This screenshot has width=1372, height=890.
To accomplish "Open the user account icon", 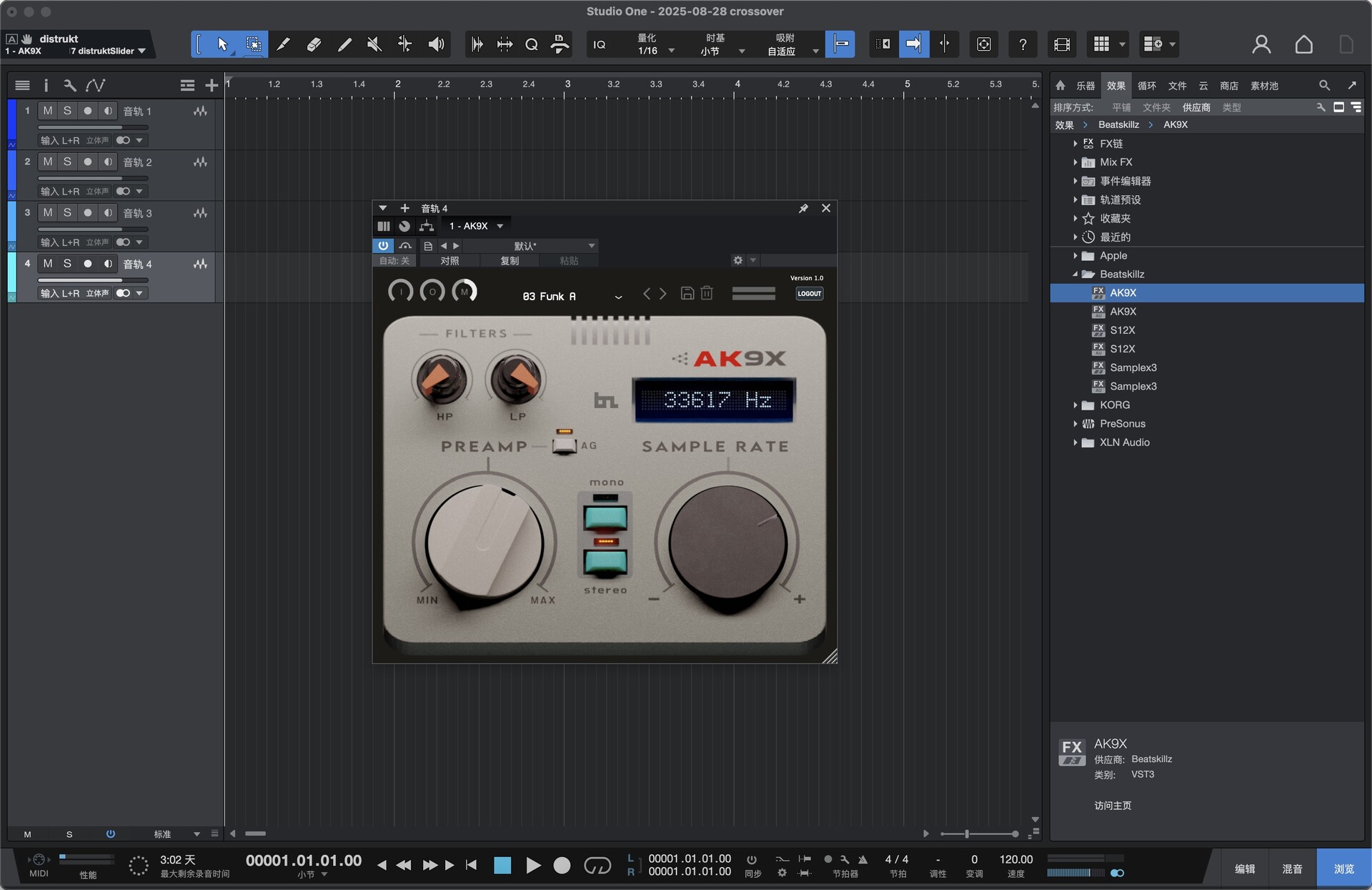I will click(x=1261, y=44).
